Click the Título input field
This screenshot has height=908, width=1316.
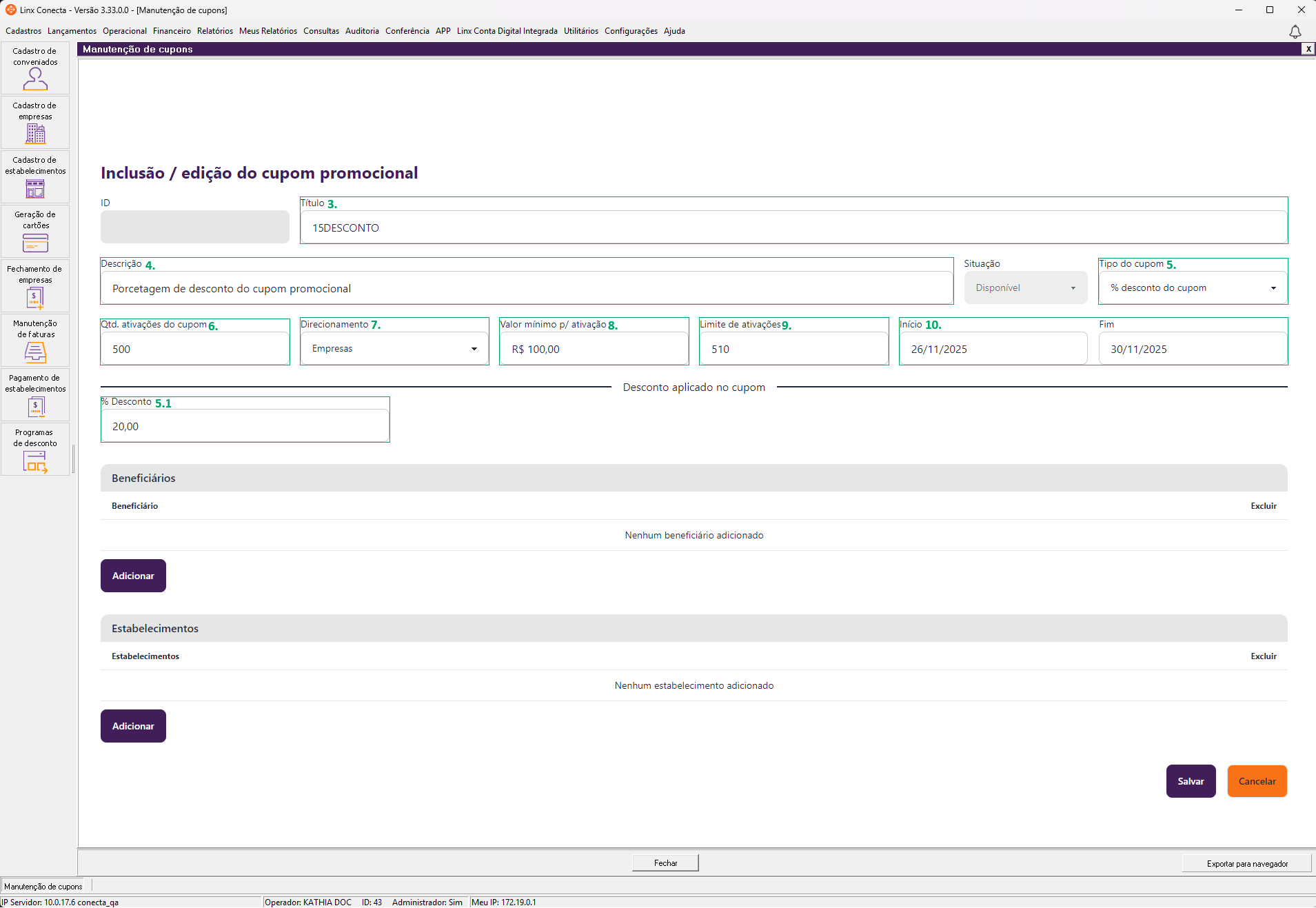tap(793, 228)
